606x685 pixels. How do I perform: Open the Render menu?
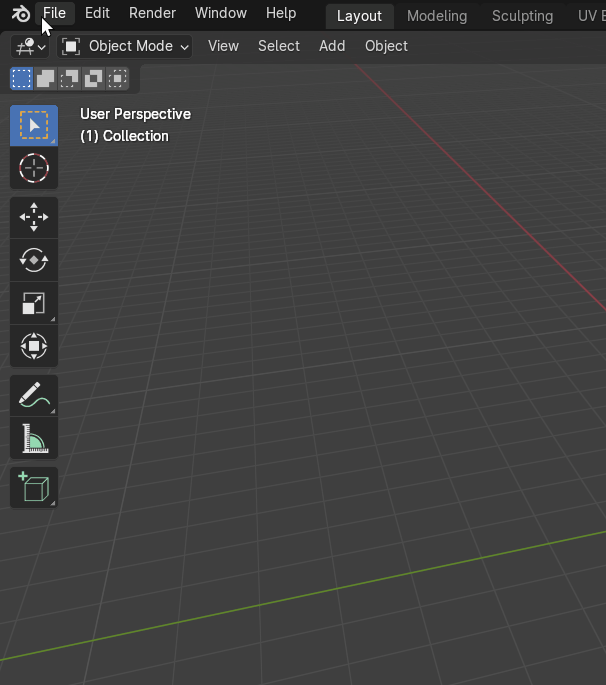(152, 13)
